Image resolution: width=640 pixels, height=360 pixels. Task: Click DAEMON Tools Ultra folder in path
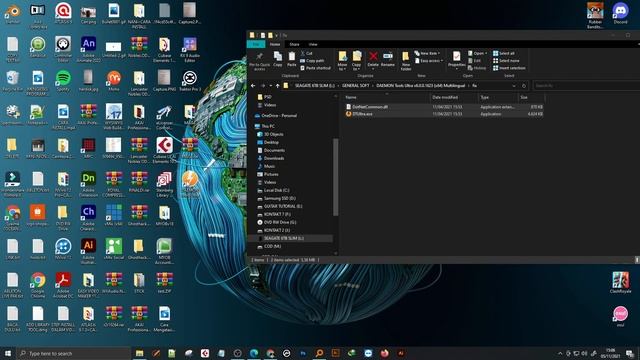(420, 86)
